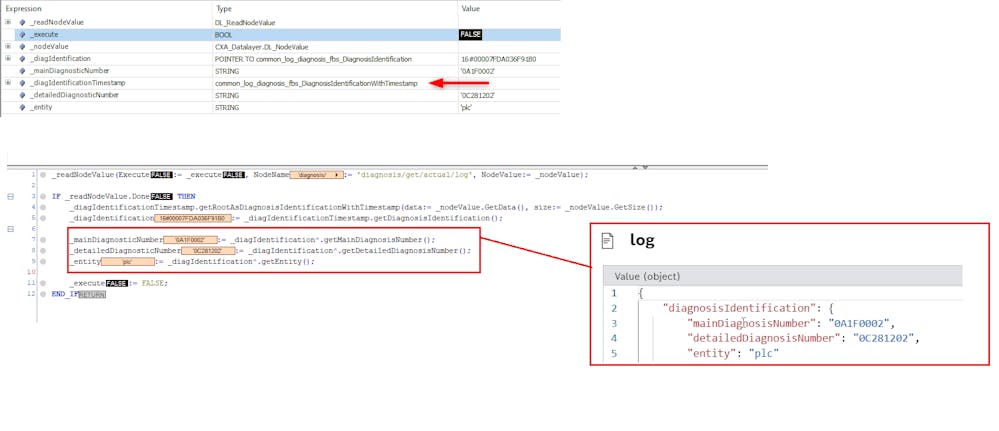Click the Expression column header

[x=24, y=8]
